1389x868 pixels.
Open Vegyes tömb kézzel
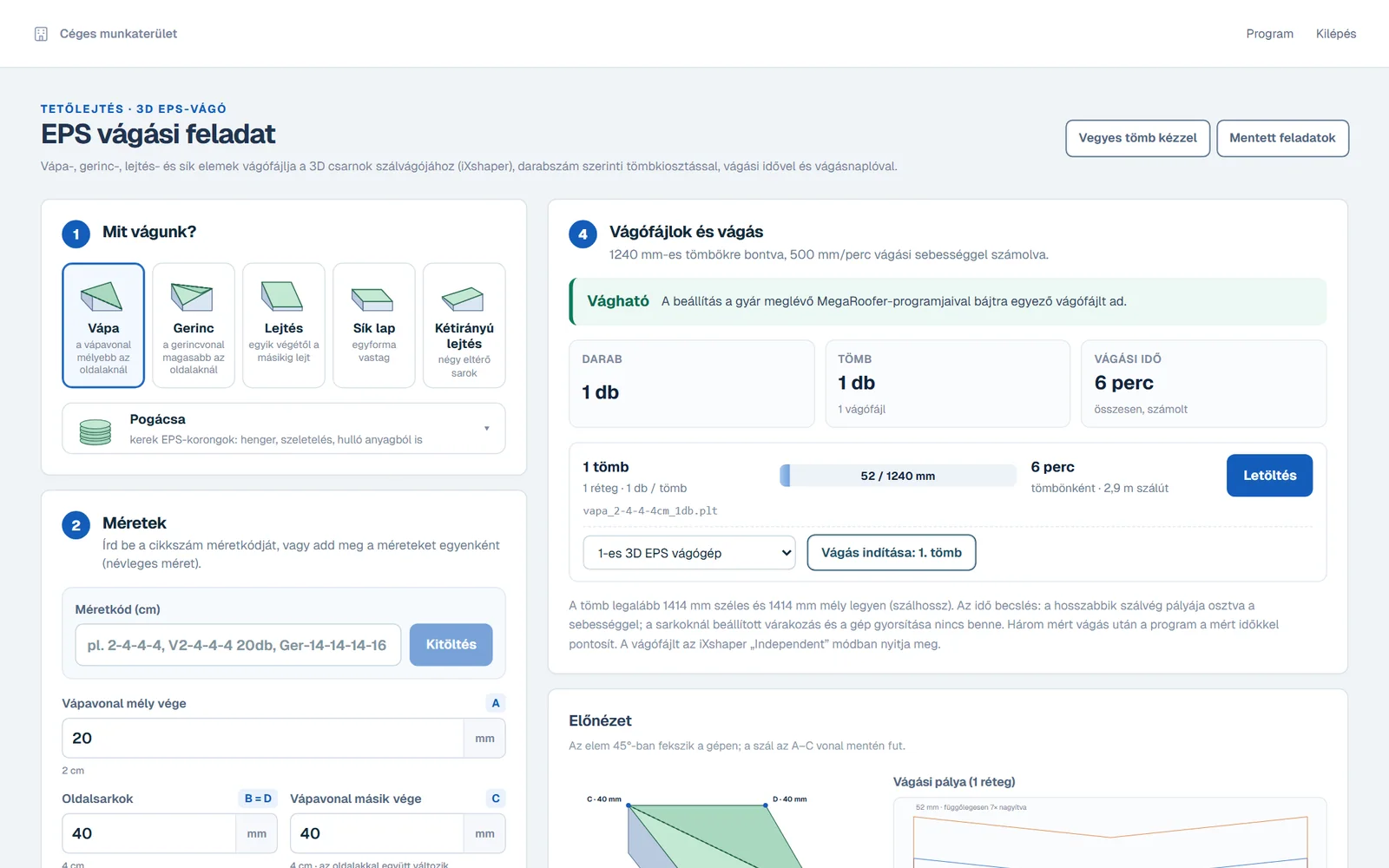(x=1137, y=138)
